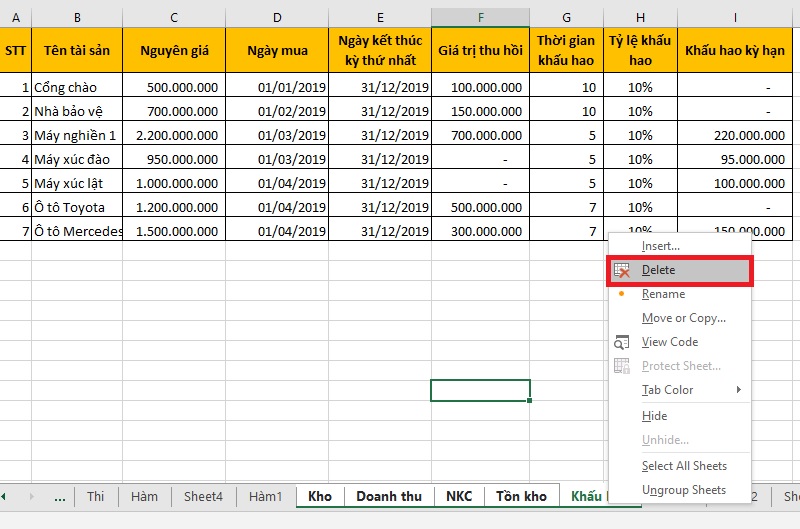Click the Delete sheet icon in context menu

(622, 271)
